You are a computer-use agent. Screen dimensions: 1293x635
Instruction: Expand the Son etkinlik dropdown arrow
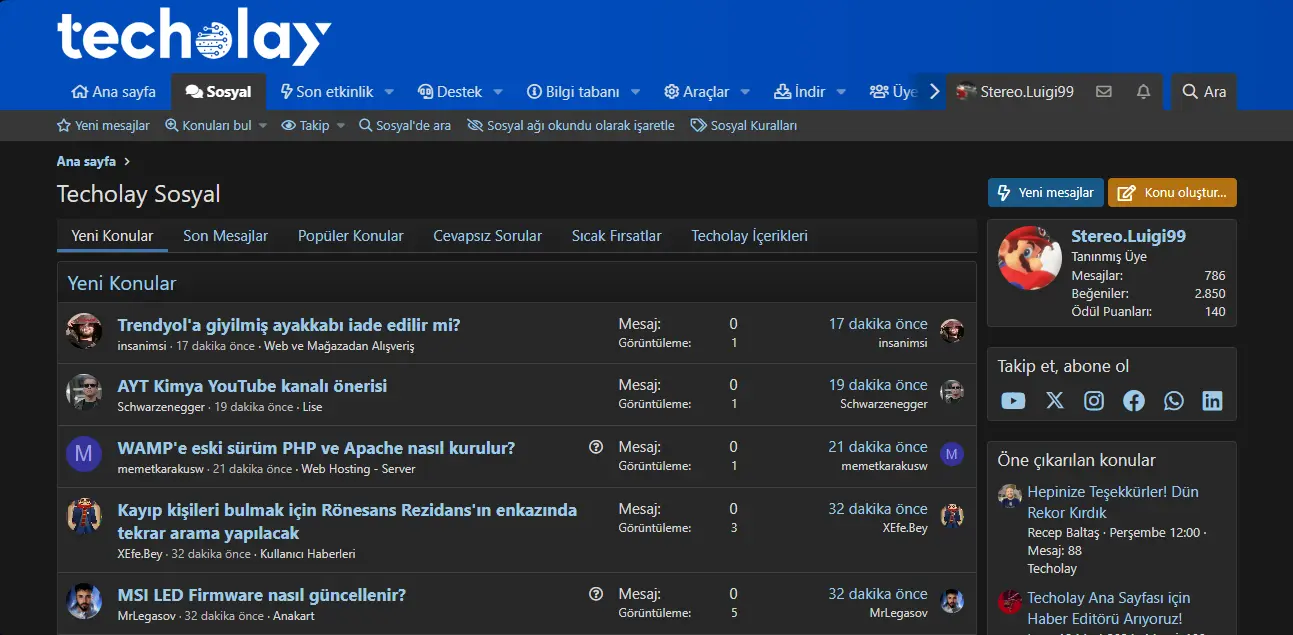click(390, 92)
